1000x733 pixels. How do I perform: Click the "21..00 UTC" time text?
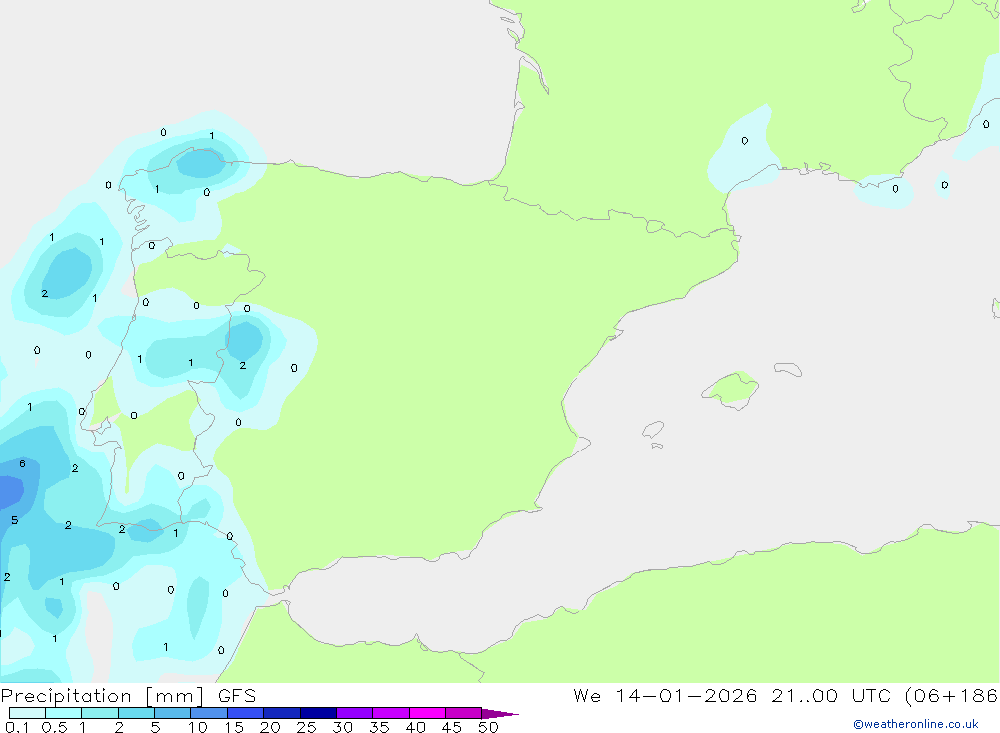pyautogui.click(x=830, y=695)
